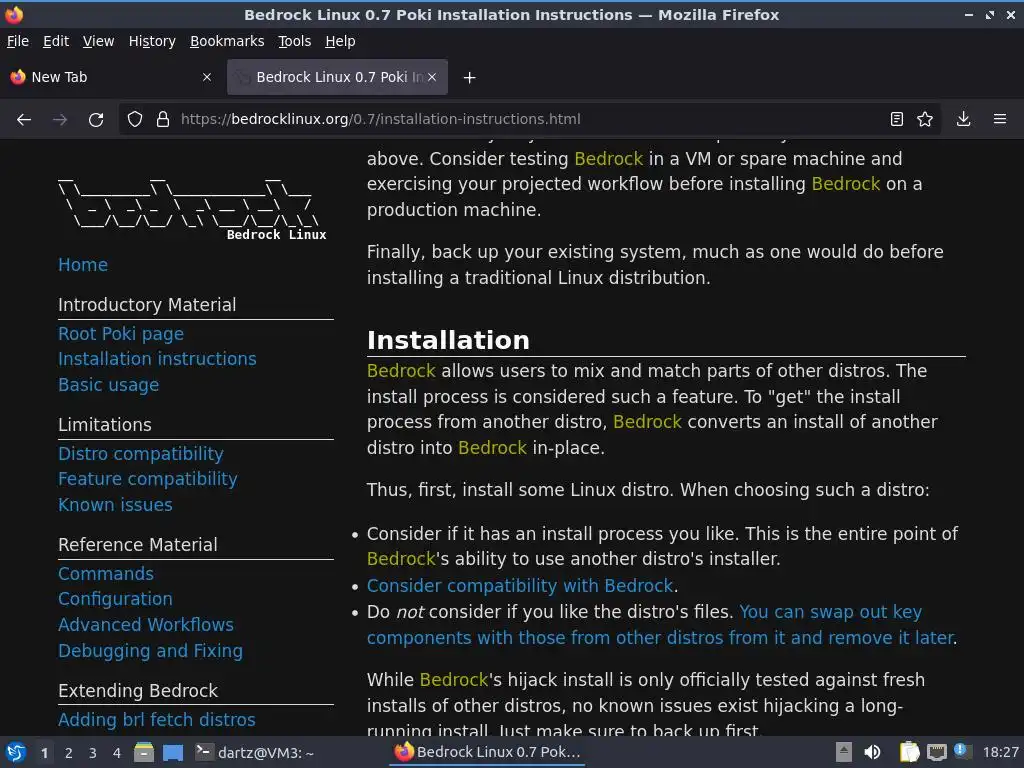
Task: Open Configuration reference link
Action: 116,599
